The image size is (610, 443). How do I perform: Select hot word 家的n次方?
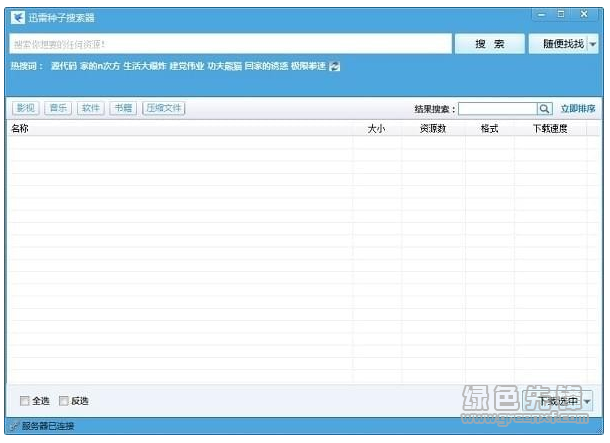click(x=100, y=66)
